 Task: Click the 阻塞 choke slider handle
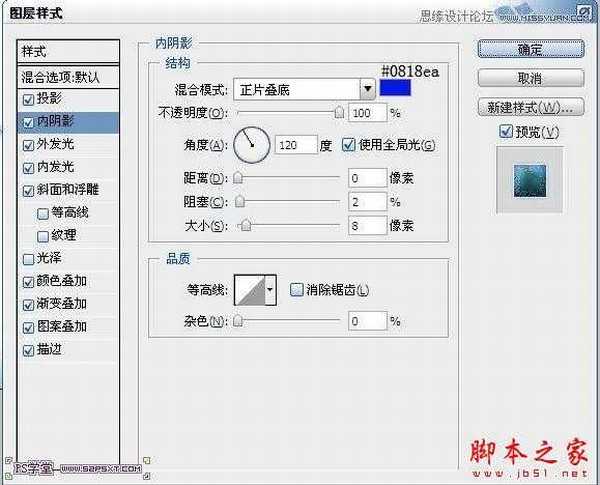click(240, 201)
